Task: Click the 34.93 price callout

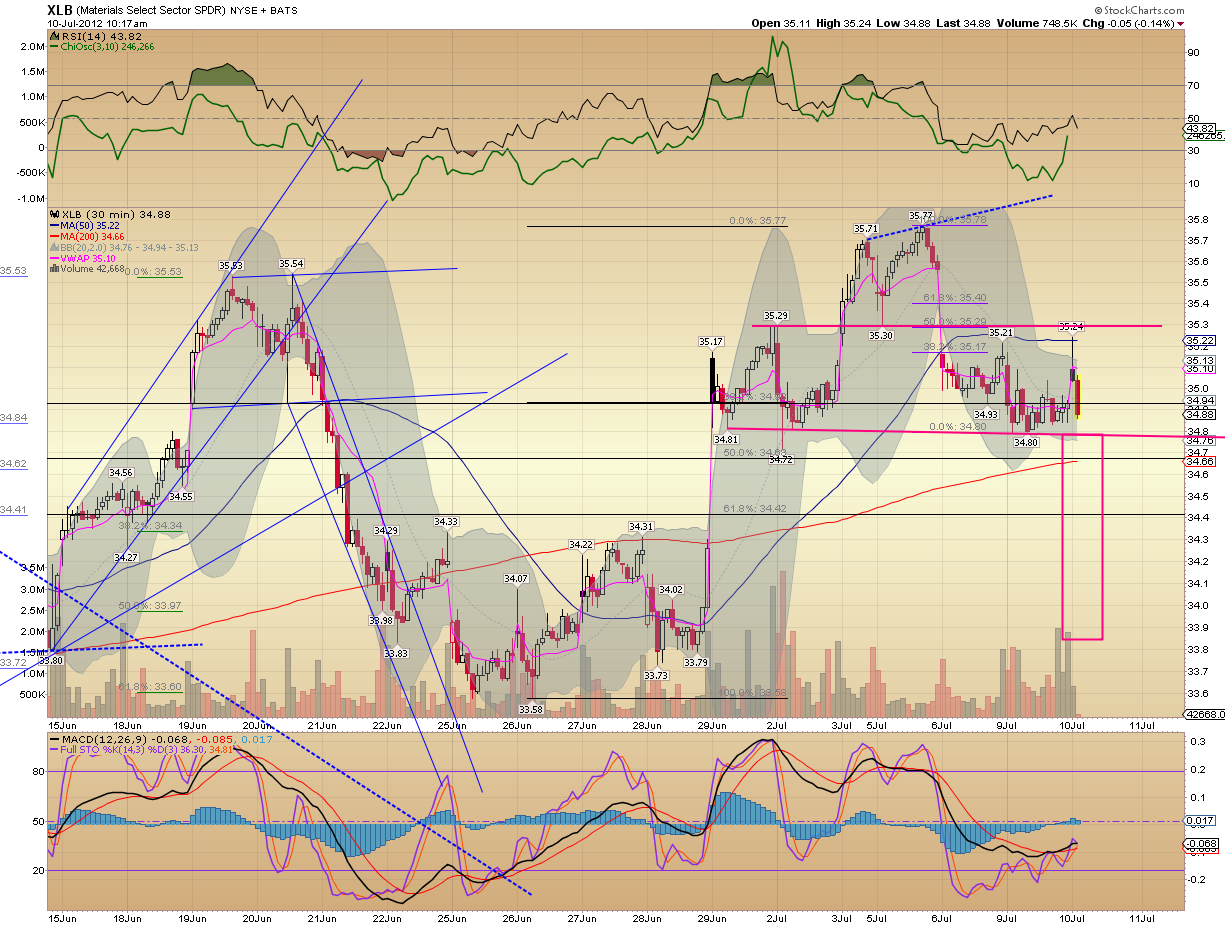Action: pyautogui.click(x=986, y=414)
